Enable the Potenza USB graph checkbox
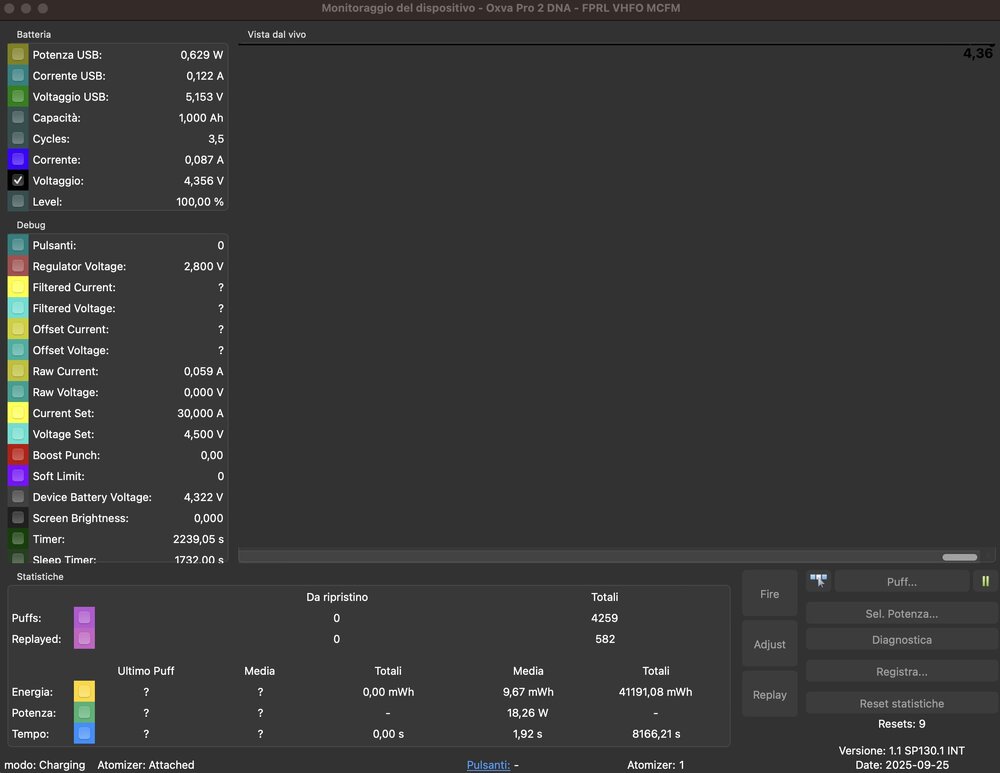This screenshot has height=773, width=1000. click(x=18, y=55)
